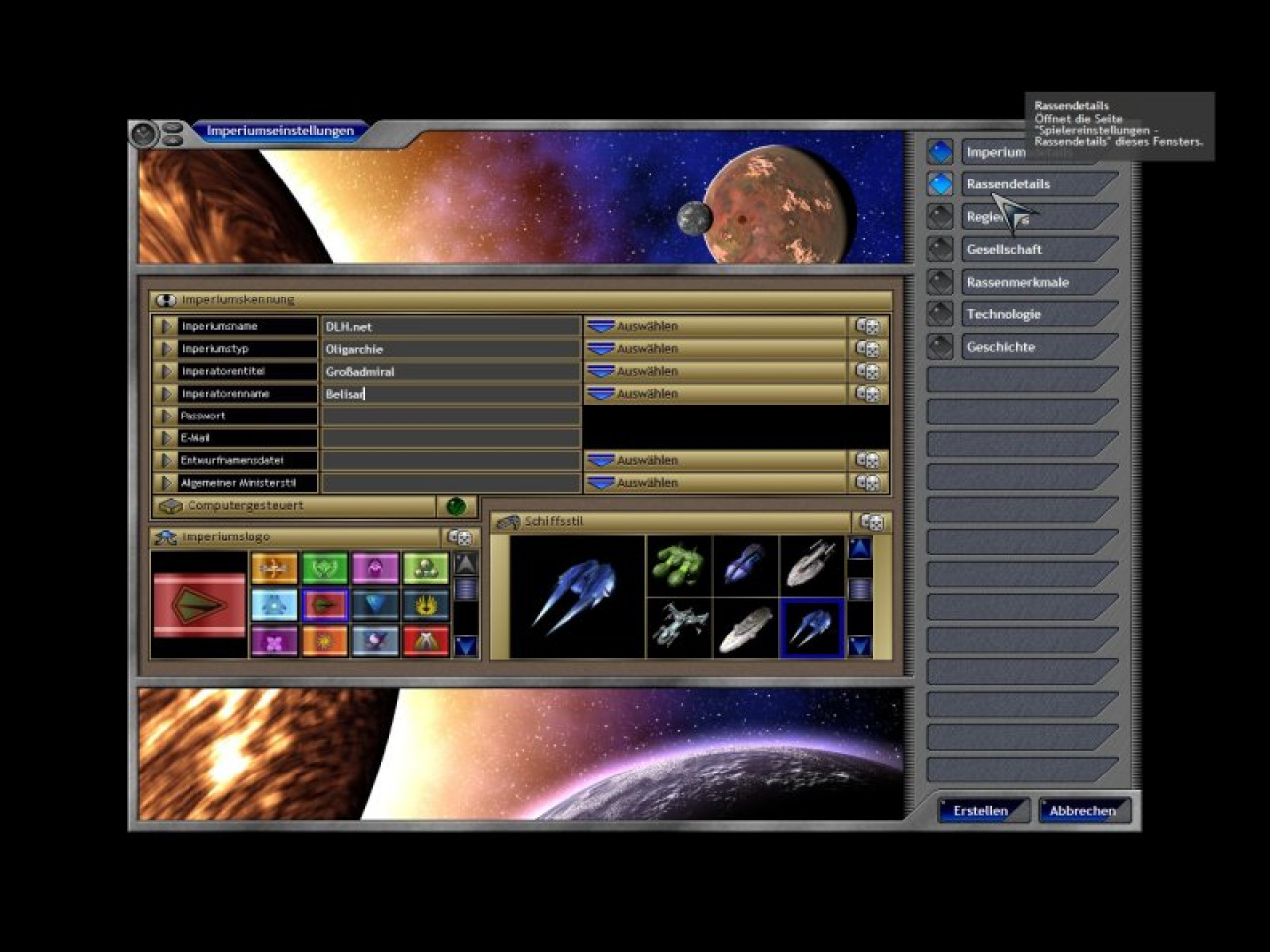Pick the red emblem with white figure
The height and width of the screenshot is (952, 1270).
(426, 641)
